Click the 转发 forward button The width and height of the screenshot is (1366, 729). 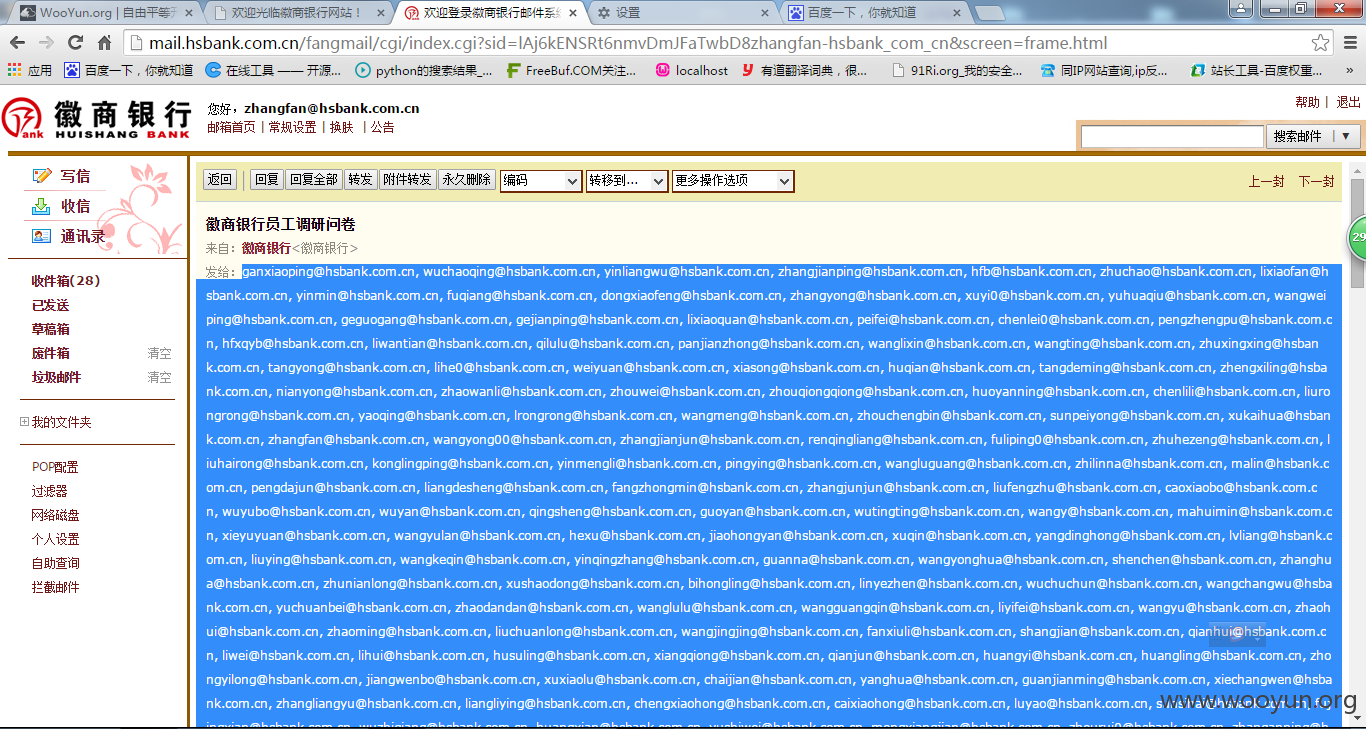[360, 180]
